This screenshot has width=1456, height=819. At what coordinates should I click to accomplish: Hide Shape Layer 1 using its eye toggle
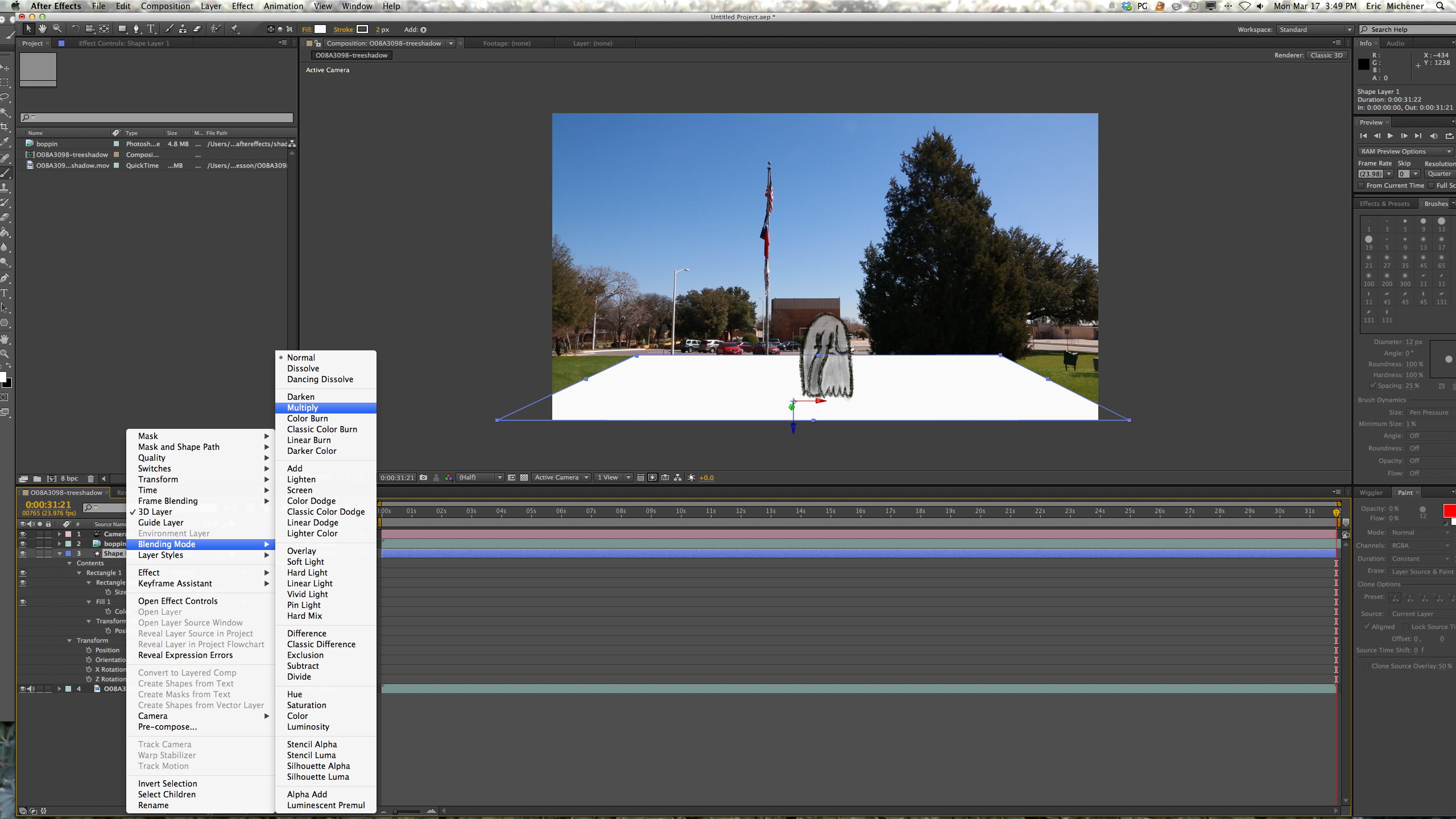(23, 553)
